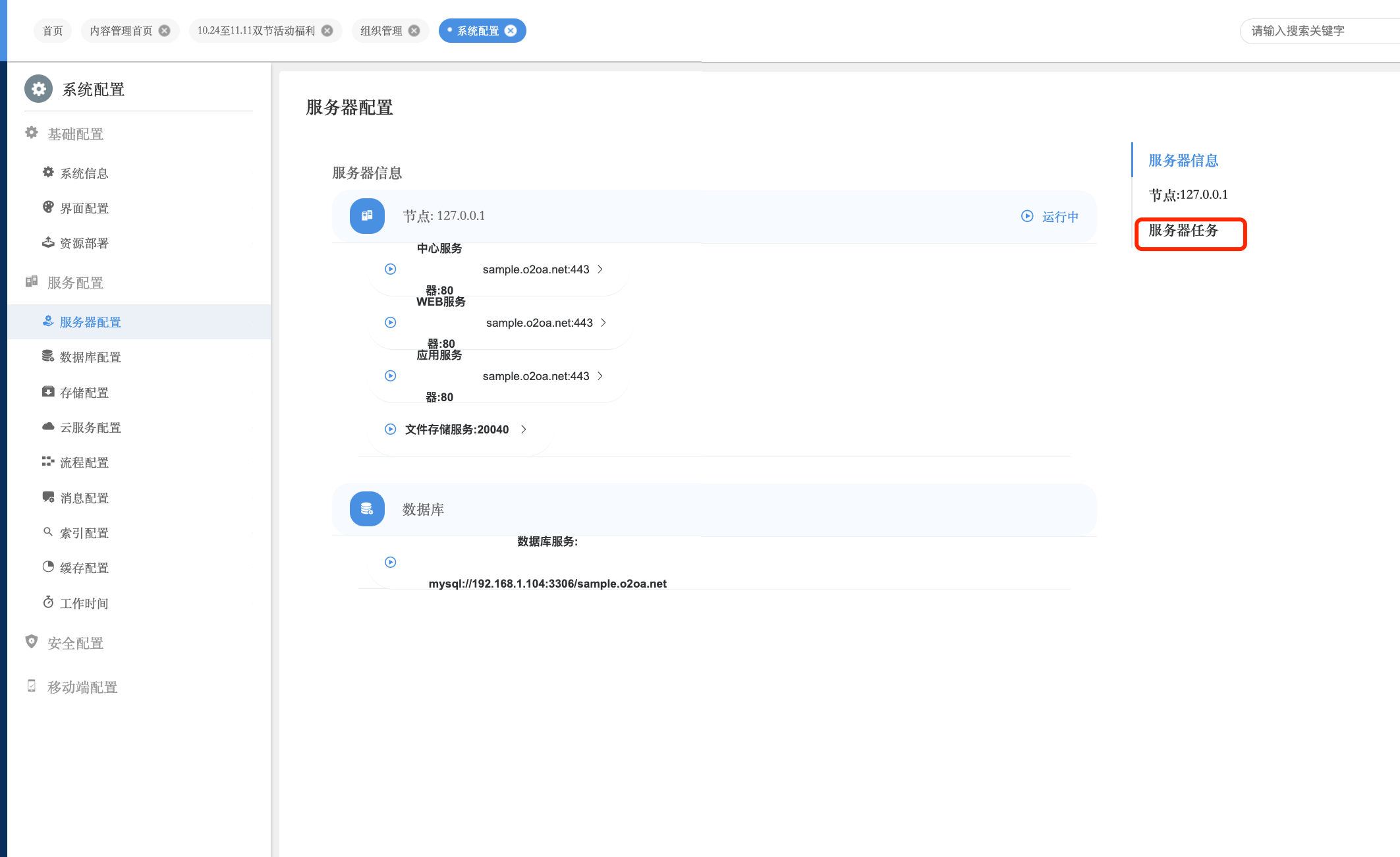Click the play icon next to 数据库服务

click(390, 563)
